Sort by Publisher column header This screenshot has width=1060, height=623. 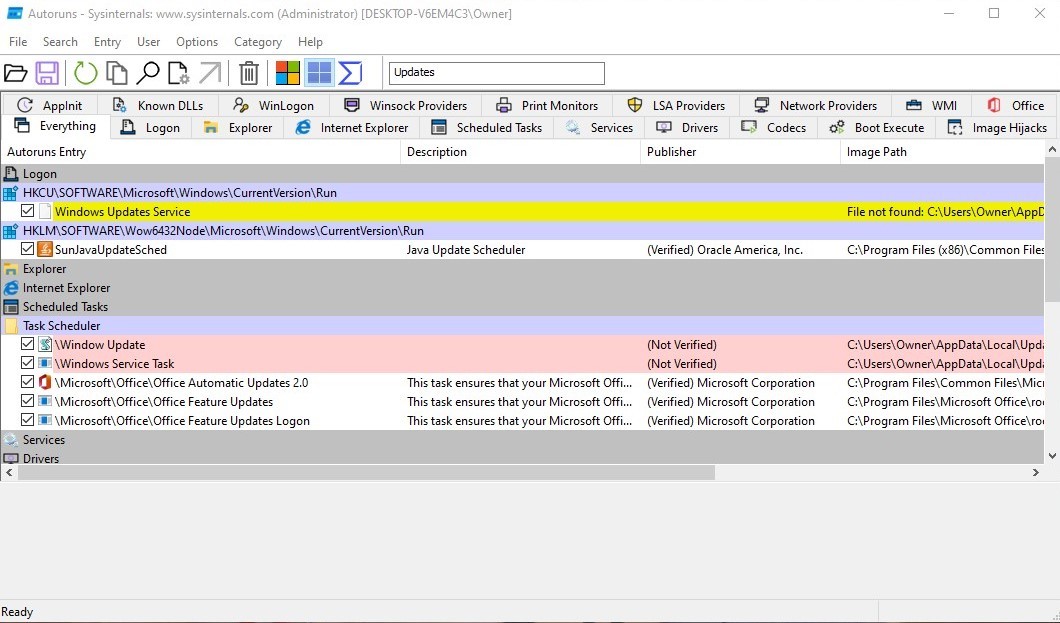740,151
